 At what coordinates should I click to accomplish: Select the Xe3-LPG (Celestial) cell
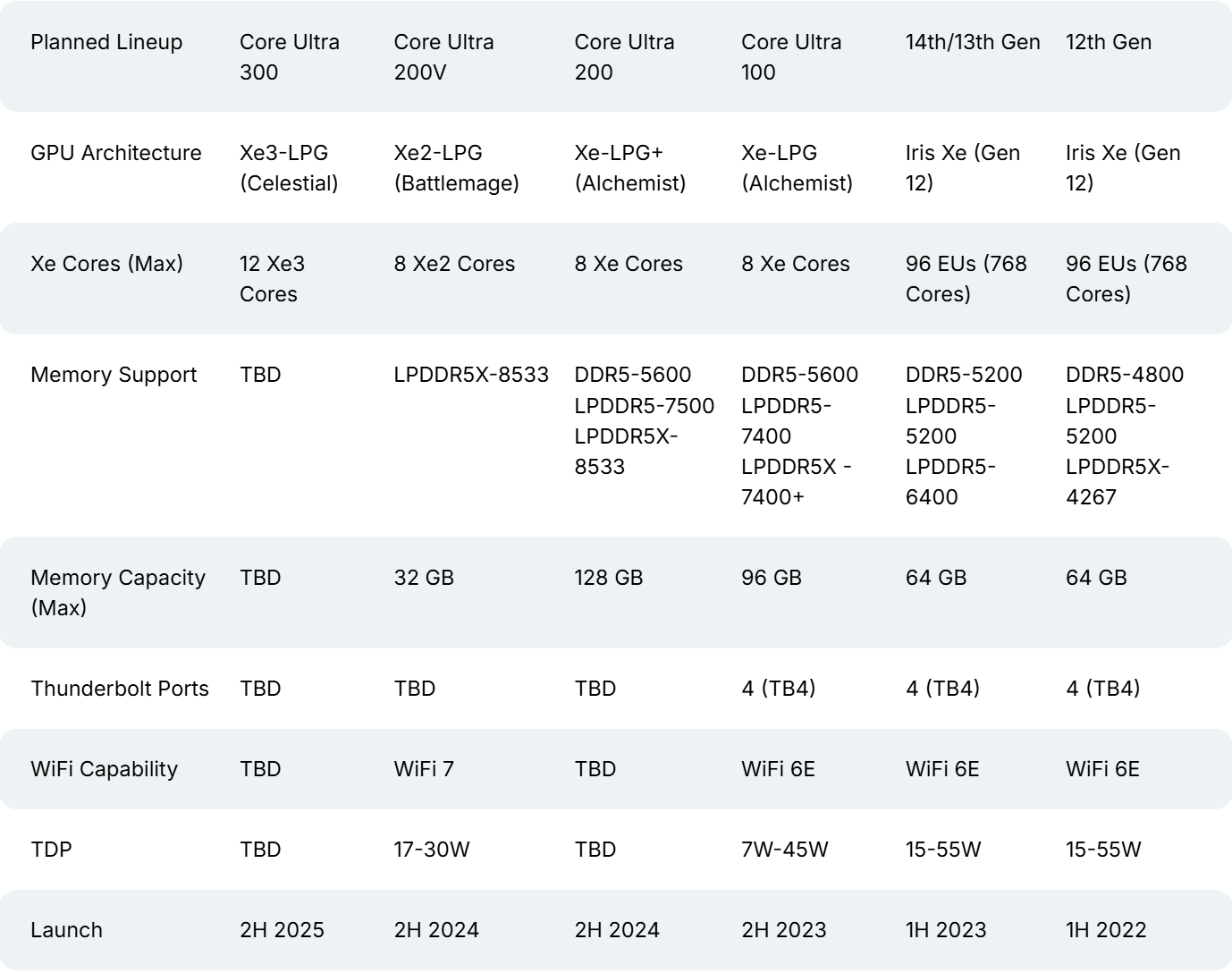pos(289,168)
